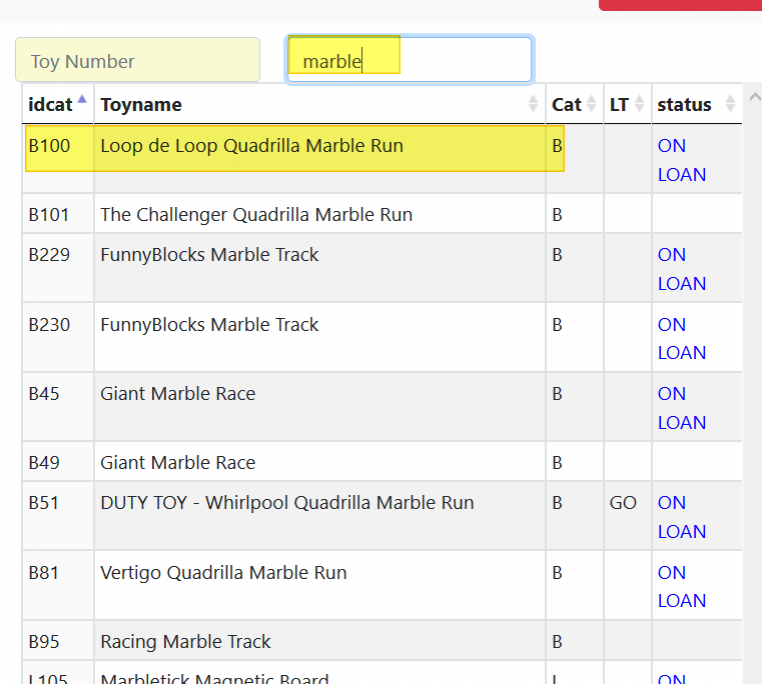Image resolution: width=762 pixels, height=684 pixels.
Task: Select Loop de Loop Quadrilla Marble Run row
Action: [x=251, y=146]
